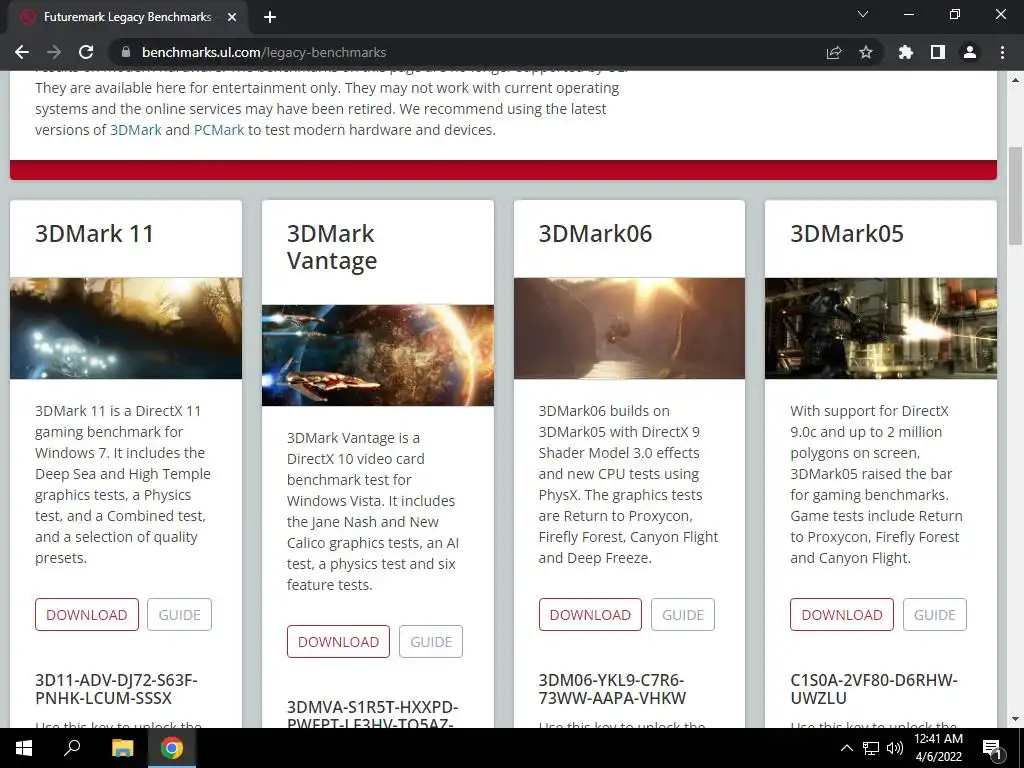The height and width of the screenshot is (768, 1024).
Task: Toggle the Chrome side panel
Action: click(x=938, y=52)
